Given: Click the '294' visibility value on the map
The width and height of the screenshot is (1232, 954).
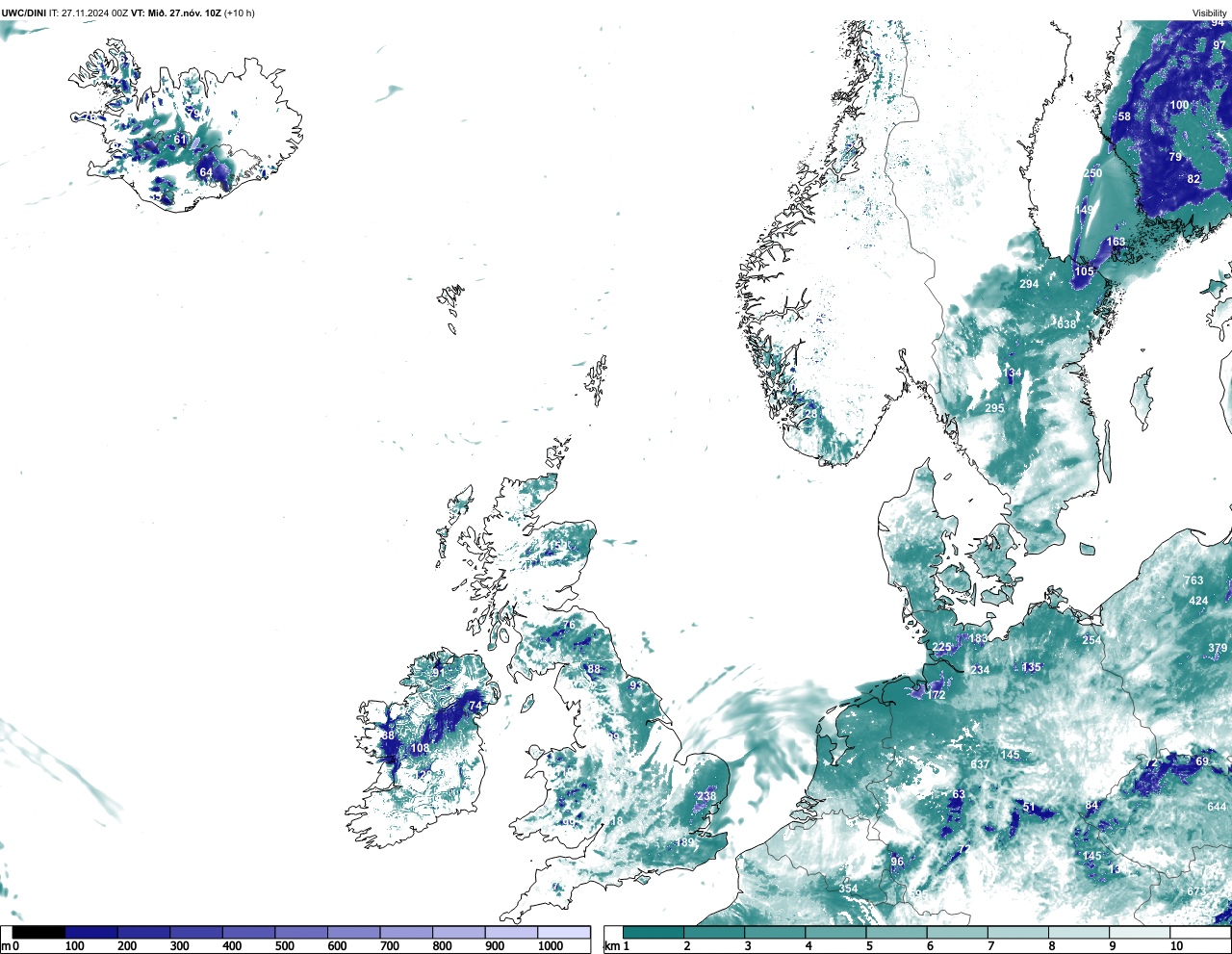Looking at the screenshot, I should [x=1029, y=284].
